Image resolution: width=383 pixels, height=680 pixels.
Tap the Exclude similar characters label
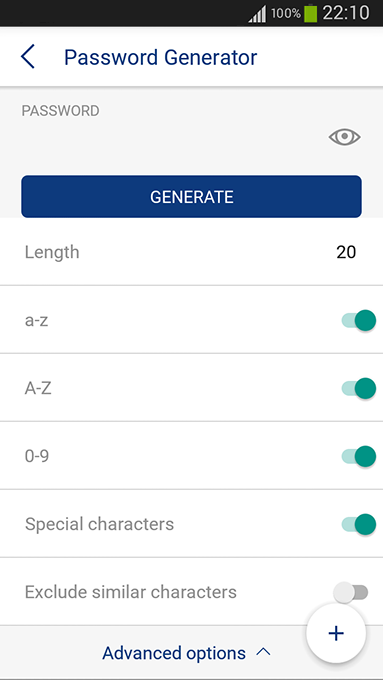pos(131,592)
